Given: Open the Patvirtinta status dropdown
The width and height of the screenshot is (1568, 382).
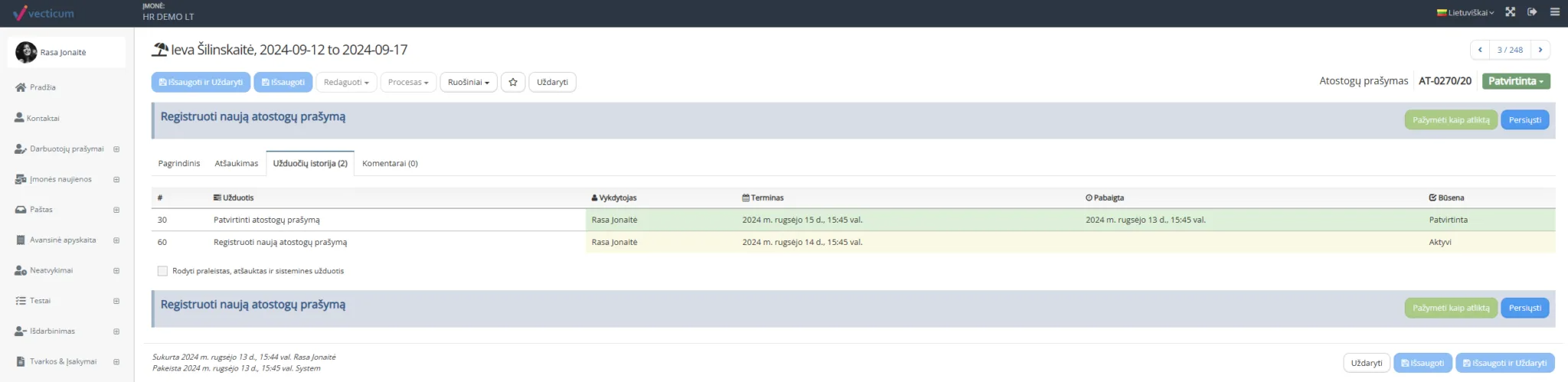Looking at the screenshot, I should (x=1515, y=81).
